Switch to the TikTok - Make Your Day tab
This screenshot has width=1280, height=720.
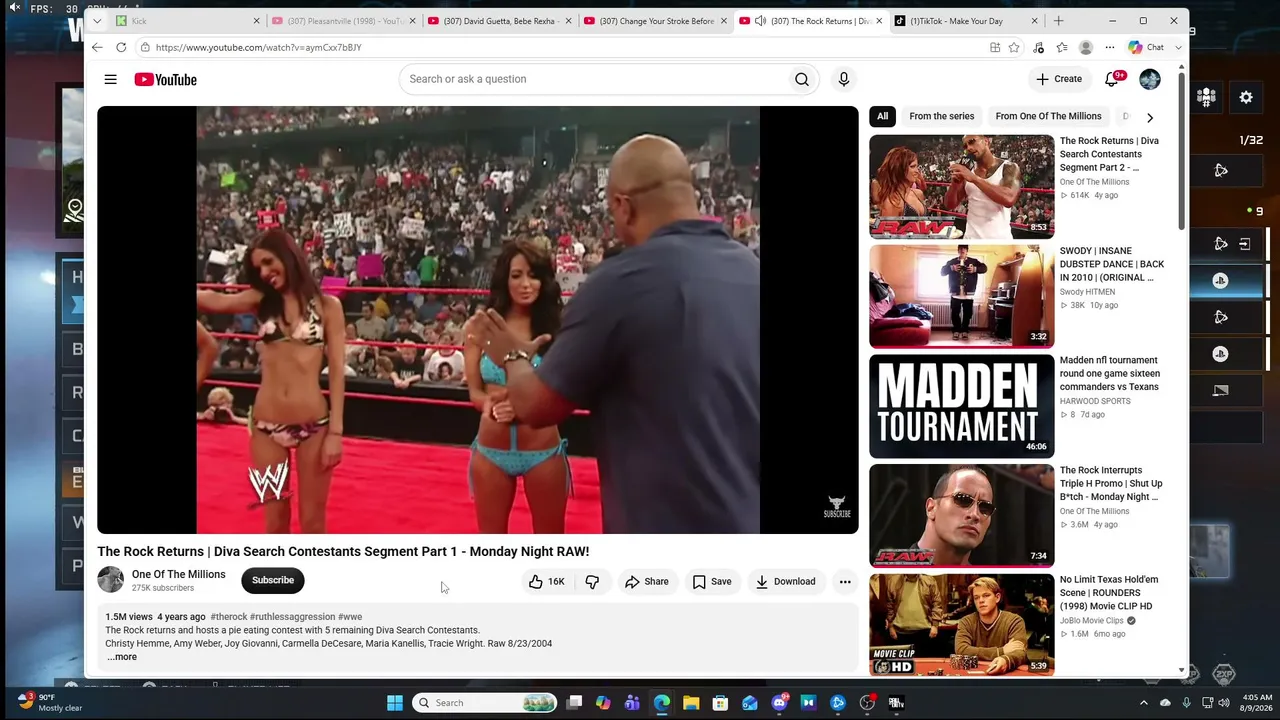965,21
